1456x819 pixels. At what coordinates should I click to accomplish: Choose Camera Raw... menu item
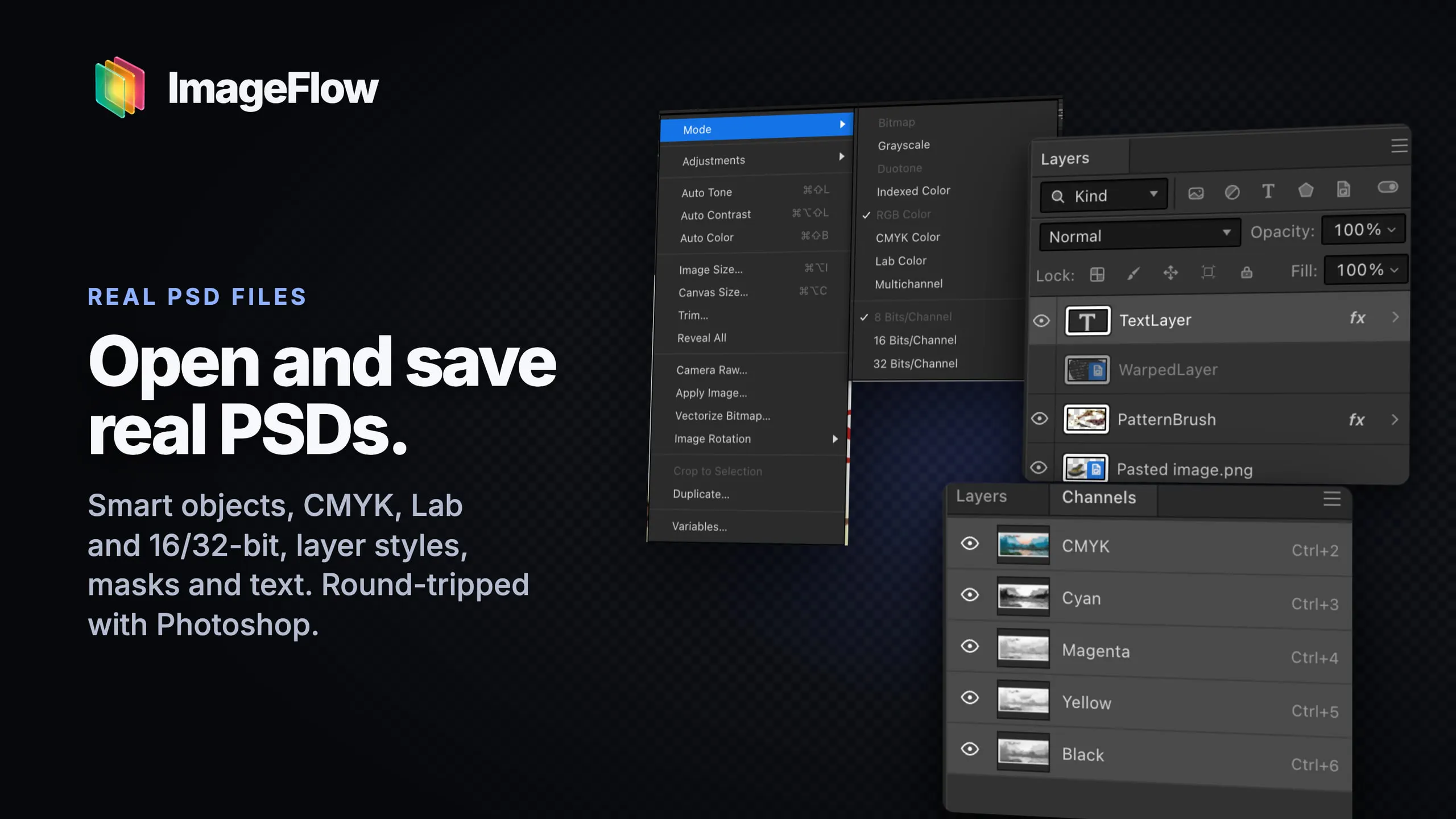[750, 370]
